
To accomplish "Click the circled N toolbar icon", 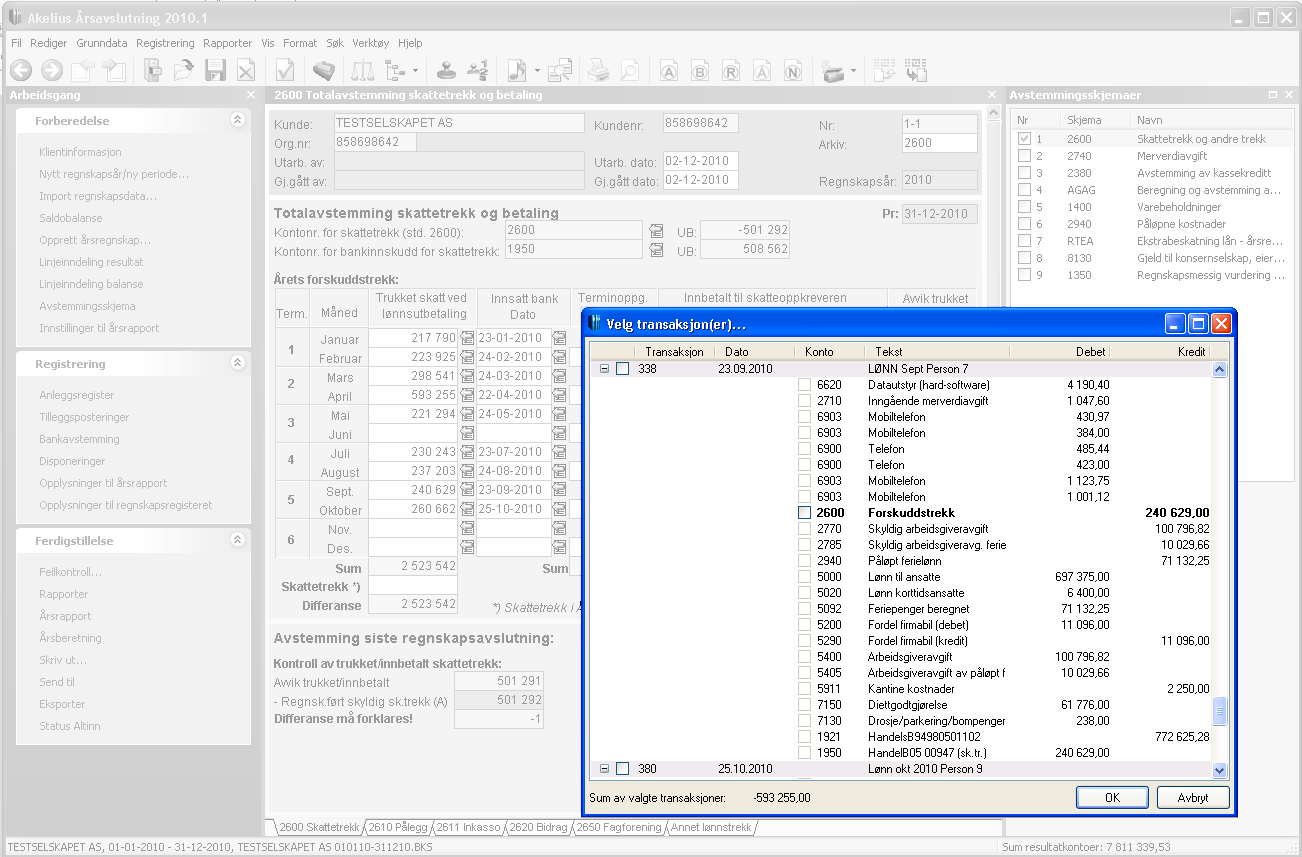I will tap(793, 71).
